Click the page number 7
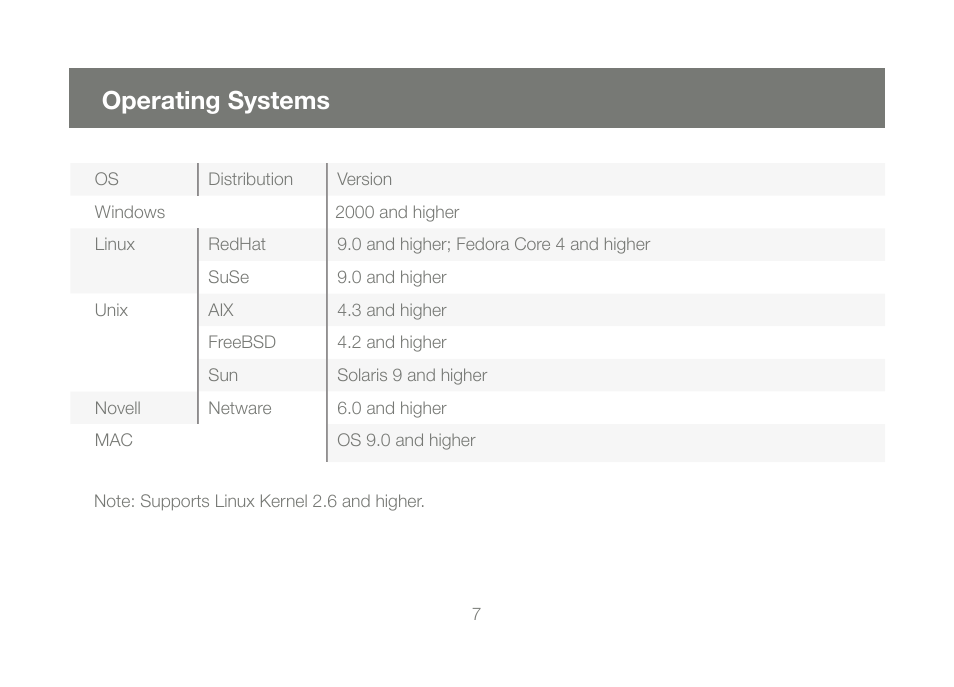Image resolution: width=954 pixels, height=687 pixels. [x=476, y=614]
